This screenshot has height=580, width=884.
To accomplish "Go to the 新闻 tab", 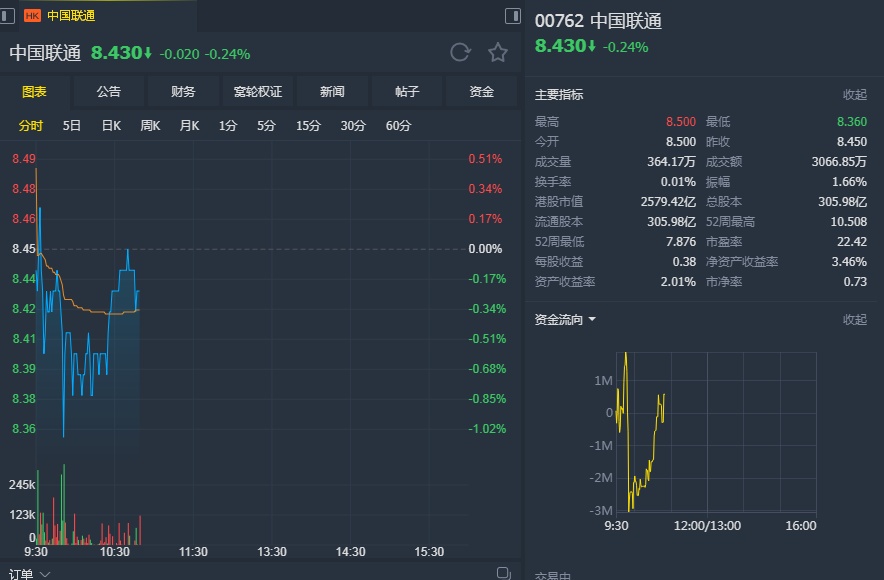I will tap(332, 92).
